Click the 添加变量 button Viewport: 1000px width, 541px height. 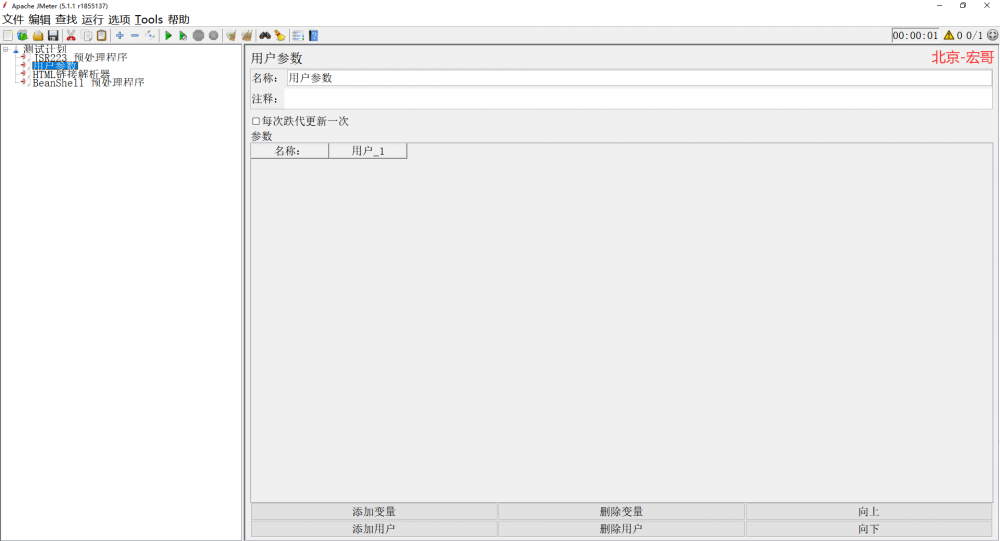[374, 512]
